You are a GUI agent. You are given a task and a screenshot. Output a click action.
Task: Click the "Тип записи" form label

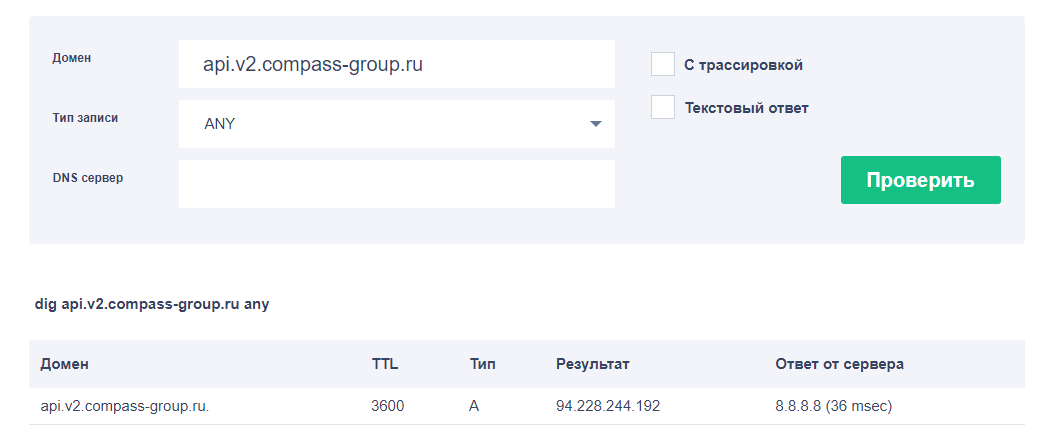click(85, 118)
